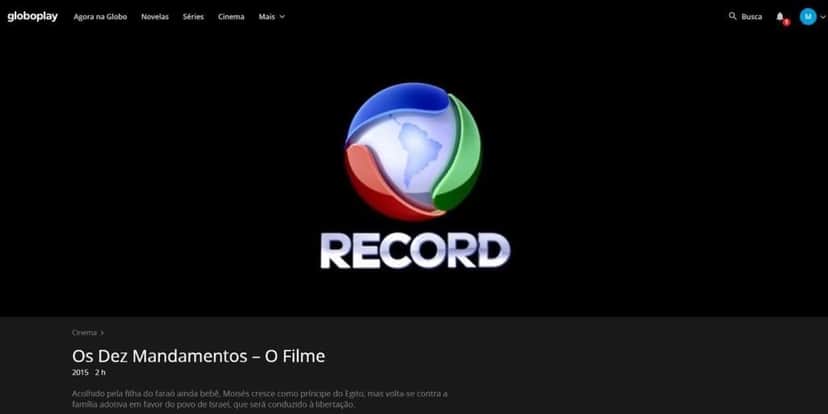Image resolution: width=828 pixels, height=414 pixels.
Task: Click the globoplay logo
Action: [33, 16]
